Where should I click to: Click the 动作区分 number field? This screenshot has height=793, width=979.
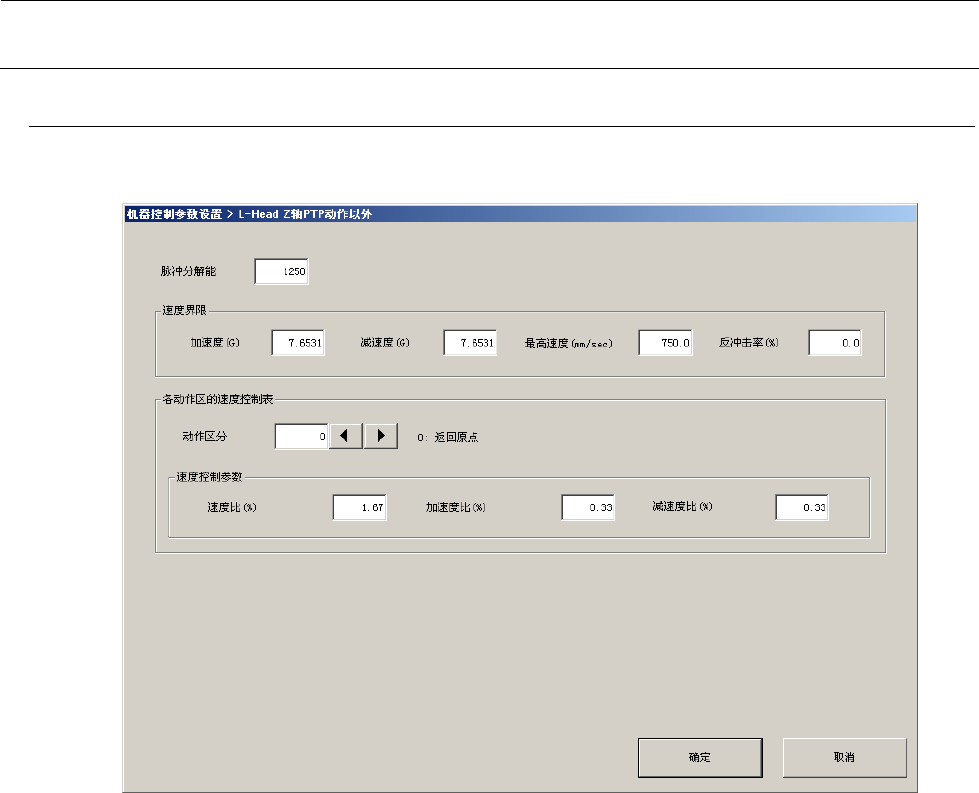(x=301, y=437)
